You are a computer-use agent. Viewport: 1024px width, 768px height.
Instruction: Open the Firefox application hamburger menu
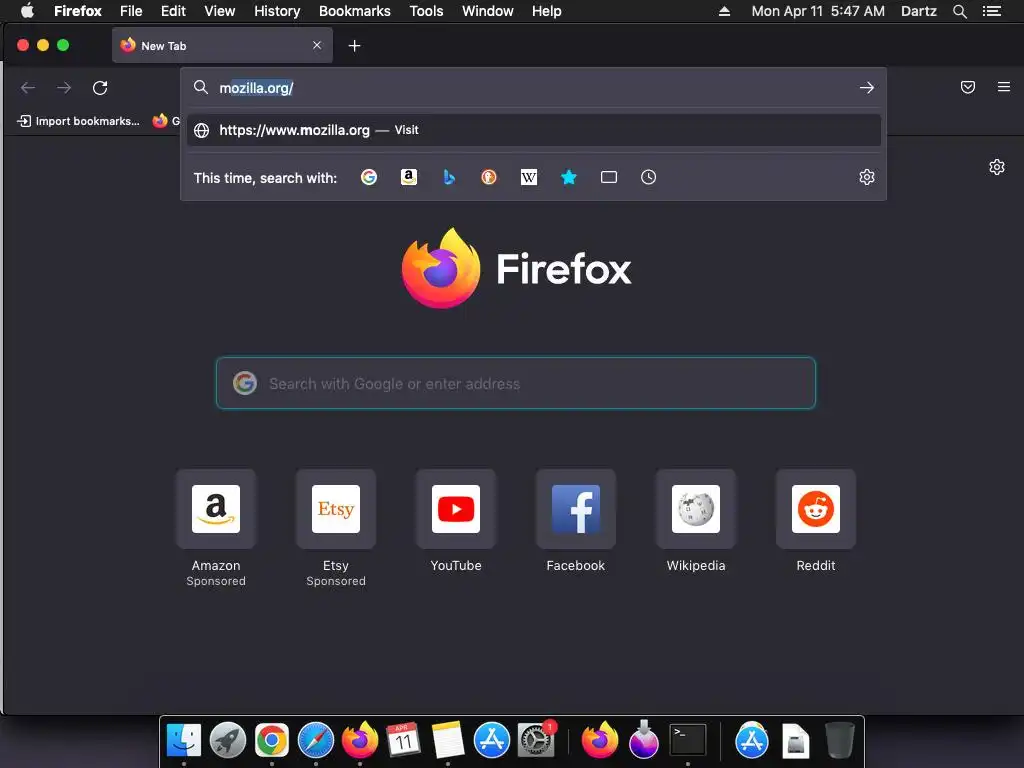tap(1004, 87)
